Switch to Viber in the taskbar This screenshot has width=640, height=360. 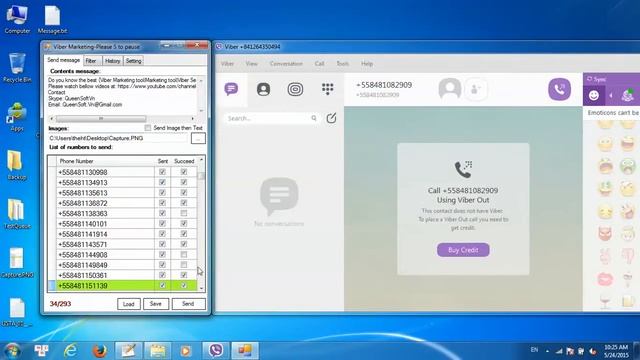point(216,351)
